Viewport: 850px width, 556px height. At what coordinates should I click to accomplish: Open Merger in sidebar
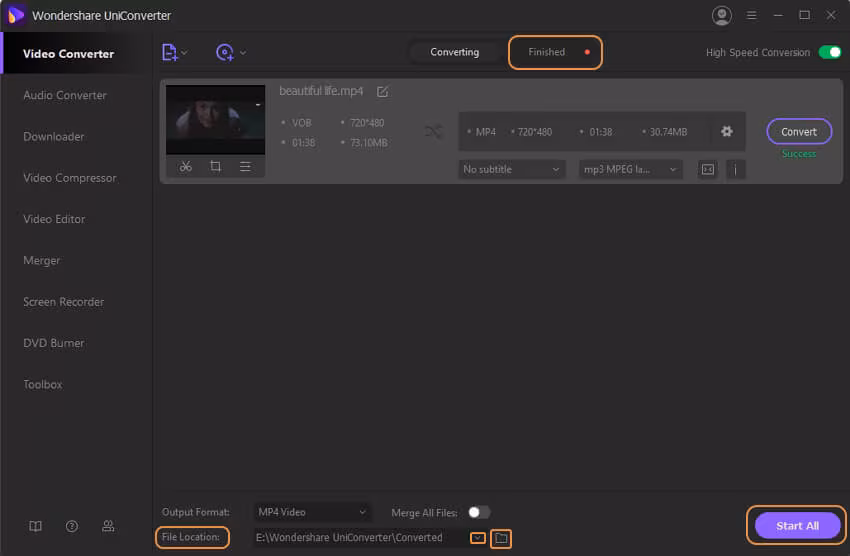[x=41, y=261]
